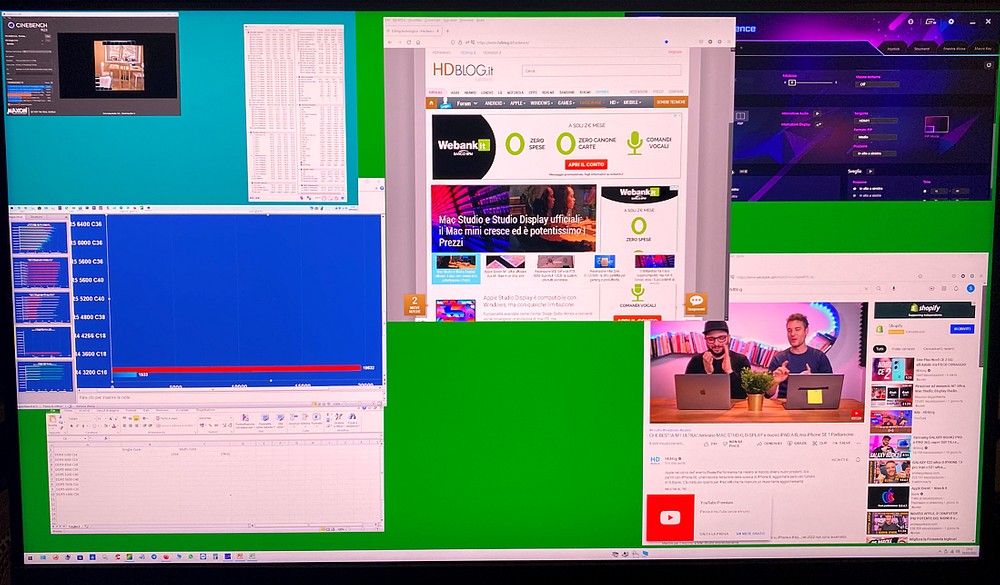
Task: Click the HDblog channel avatar below the video
Action: 655,459
